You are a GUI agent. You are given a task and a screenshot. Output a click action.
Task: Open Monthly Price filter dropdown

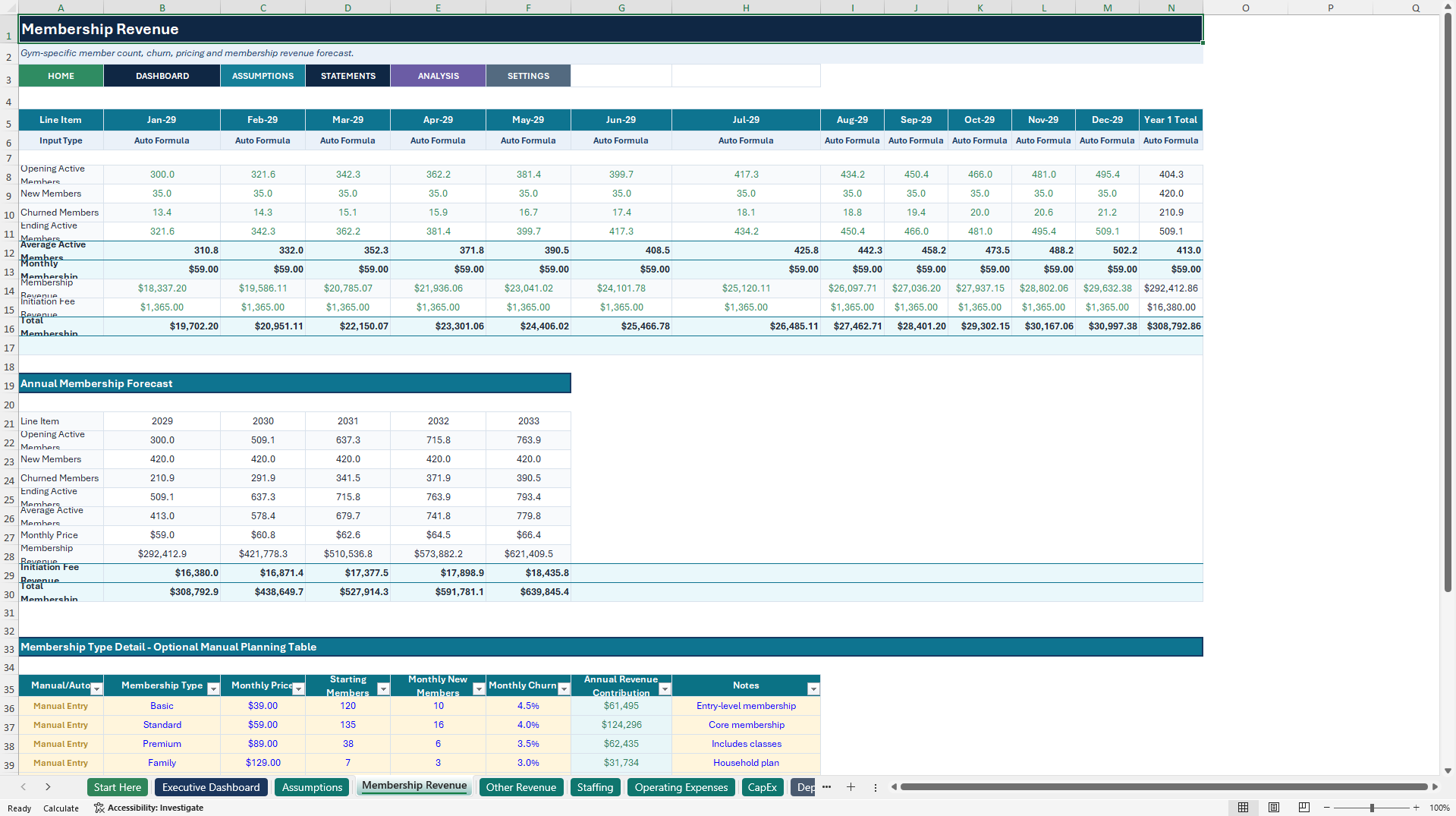[298, 689]
